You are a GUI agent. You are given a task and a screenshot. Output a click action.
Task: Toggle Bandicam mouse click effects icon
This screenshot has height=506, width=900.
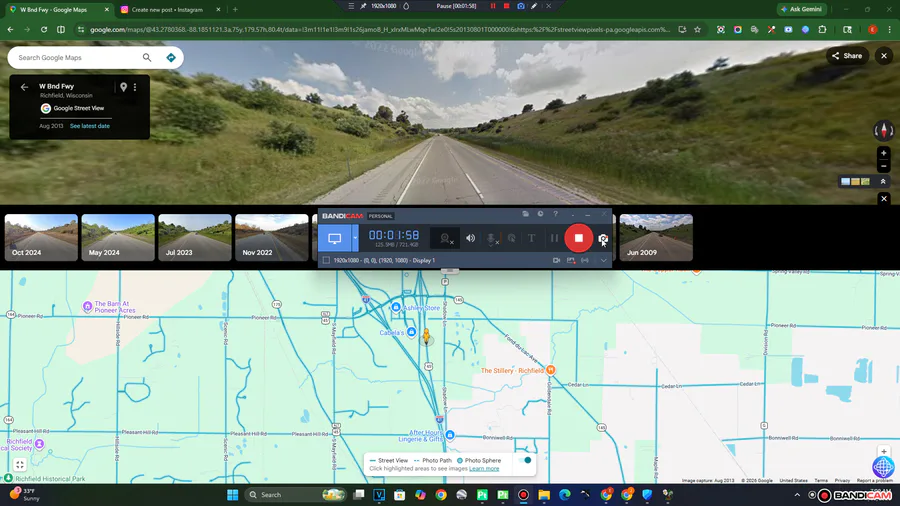511,238
